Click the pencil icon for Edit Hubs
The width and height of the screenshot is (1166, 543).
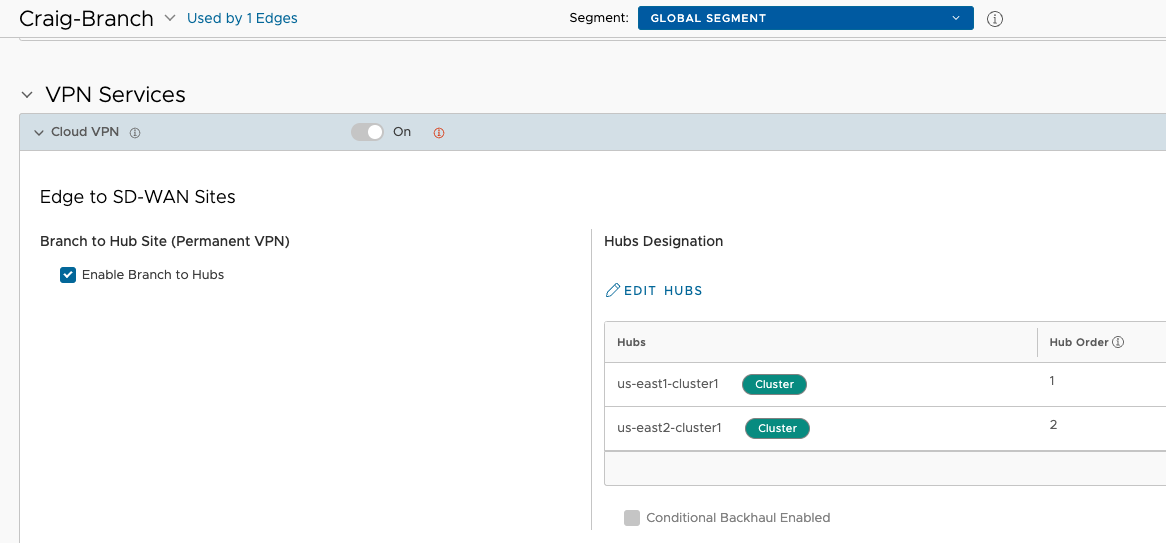[613, 290]
